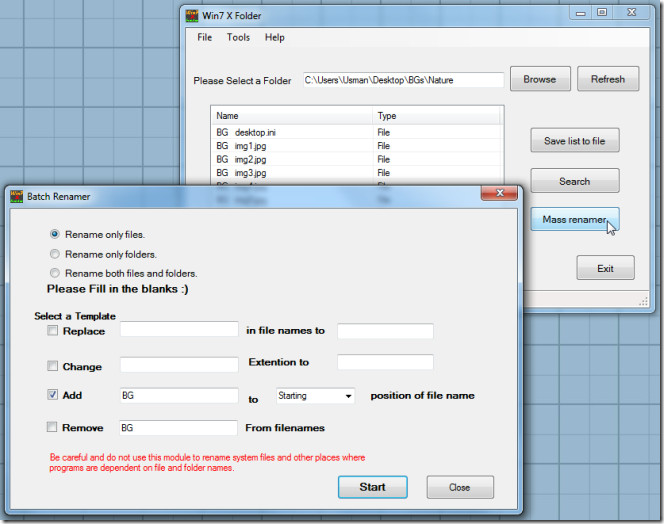Uncheck the Add template checkbox

(x=52, y=395)
